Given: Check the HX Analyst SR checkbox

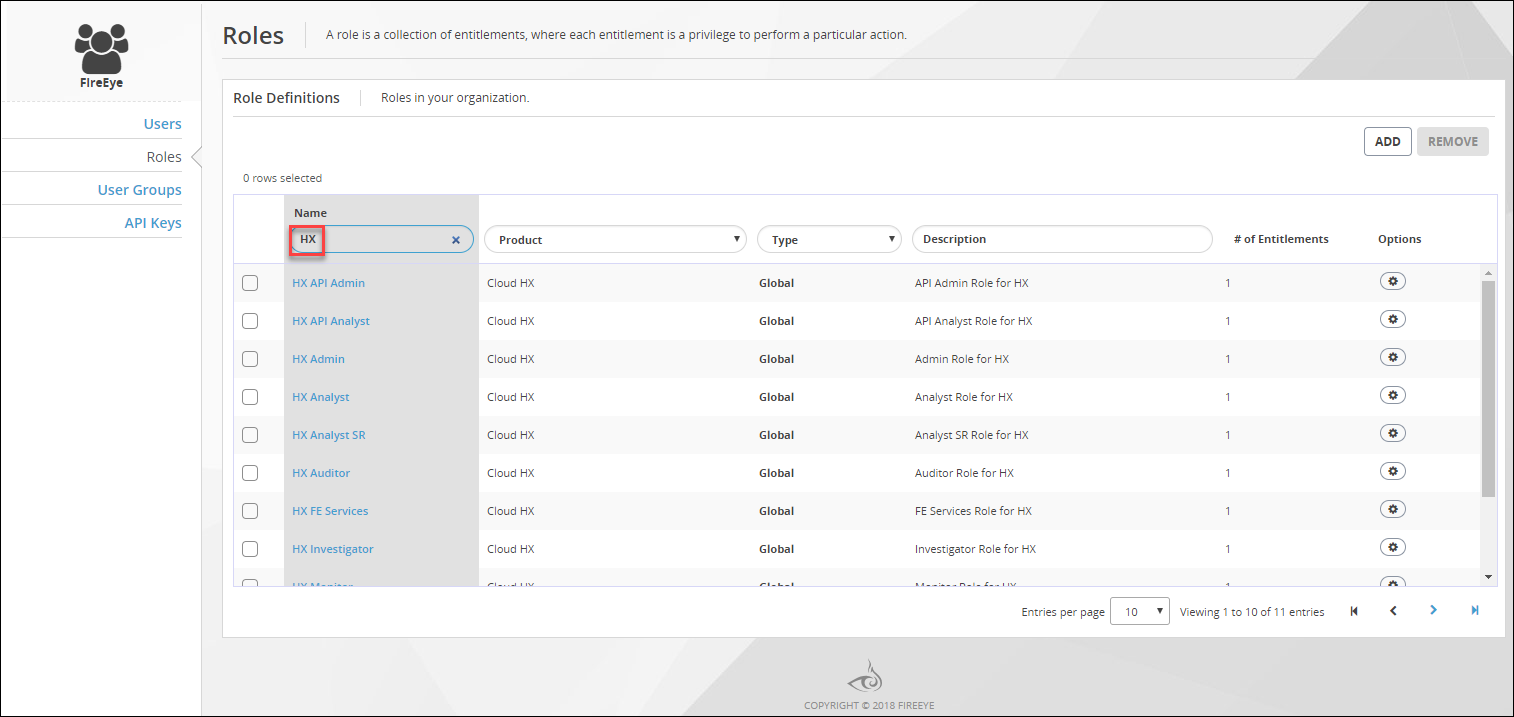Looking at the screenshot, I should click(x=250, y=435).
